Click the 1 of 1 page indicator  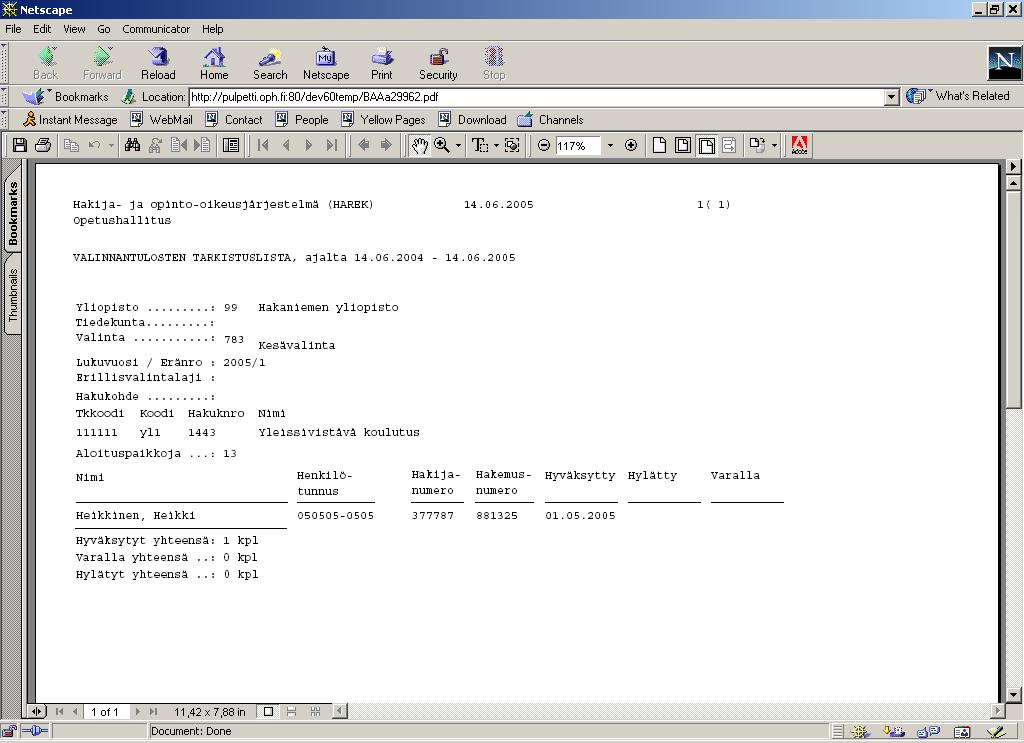click(x=104, y=712)
